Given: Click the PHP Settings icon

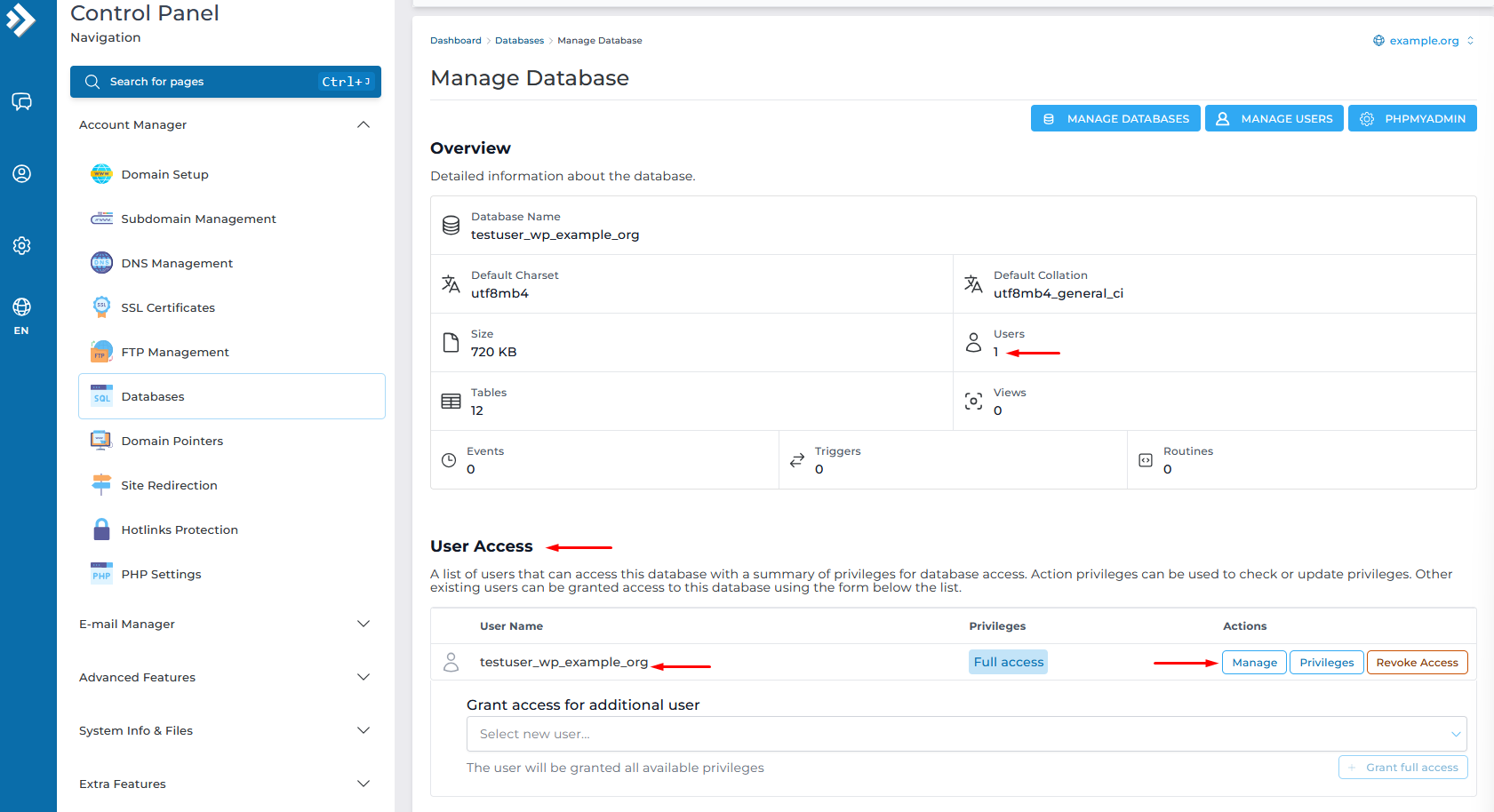Looking at the screenshot, I should point(101,574).
